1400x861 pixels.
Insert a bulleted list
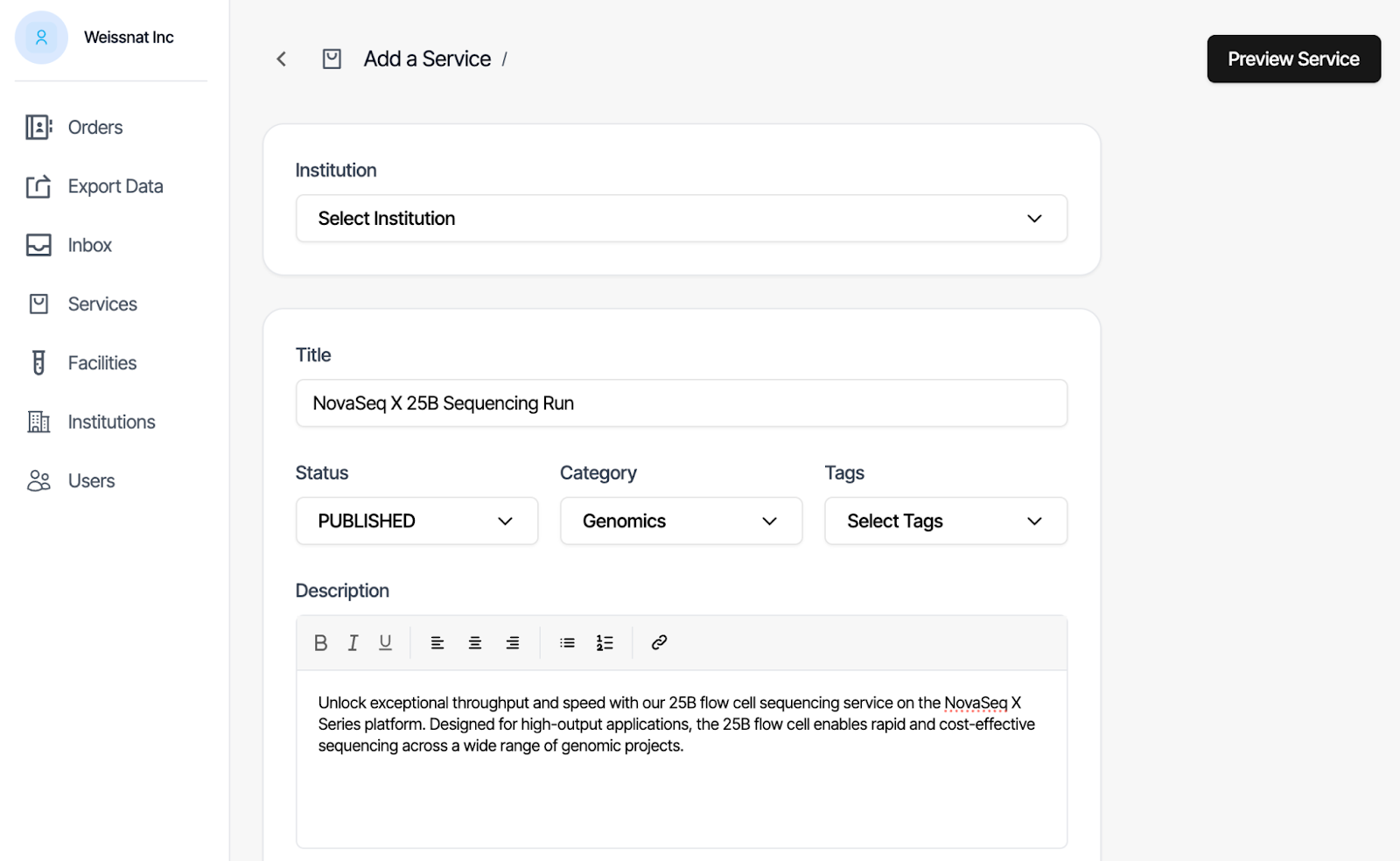coord(567,643)
